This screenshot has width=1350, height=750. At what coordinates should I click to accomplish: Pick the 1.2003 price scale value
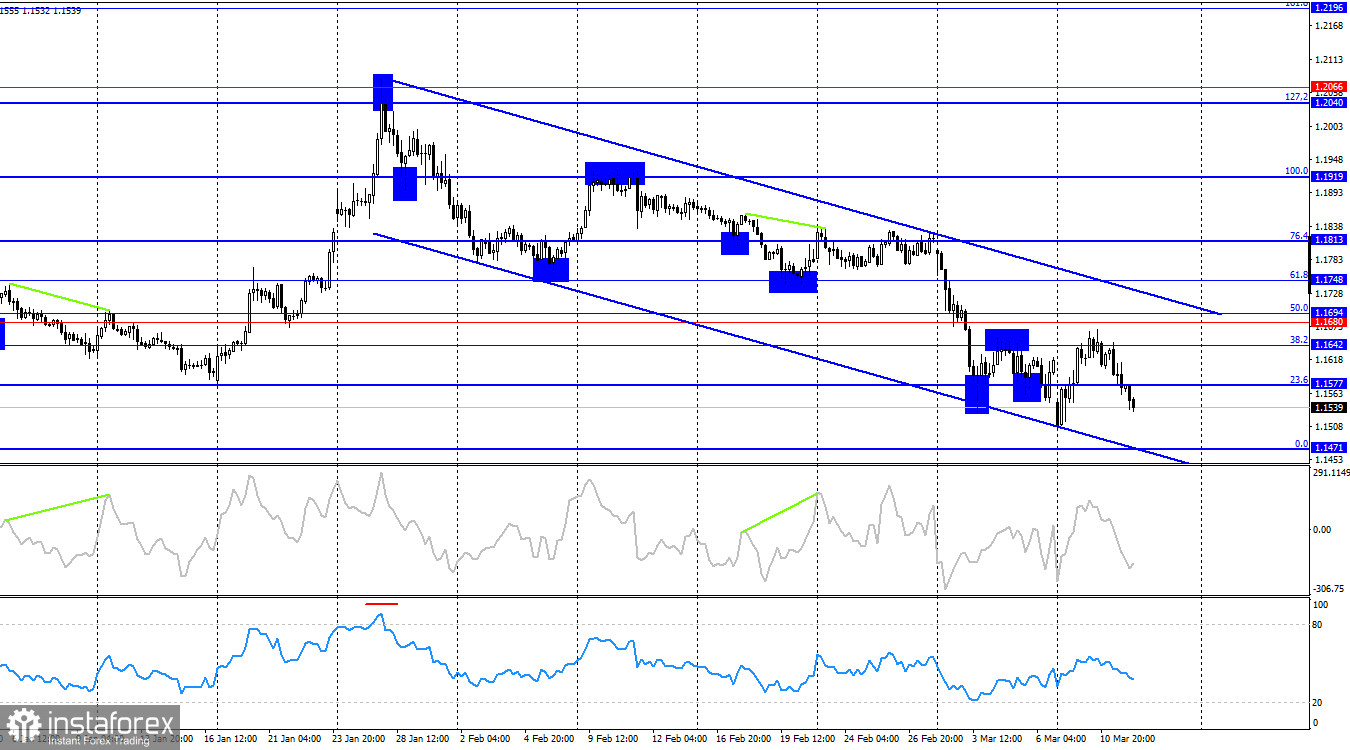click(1329, 127)
